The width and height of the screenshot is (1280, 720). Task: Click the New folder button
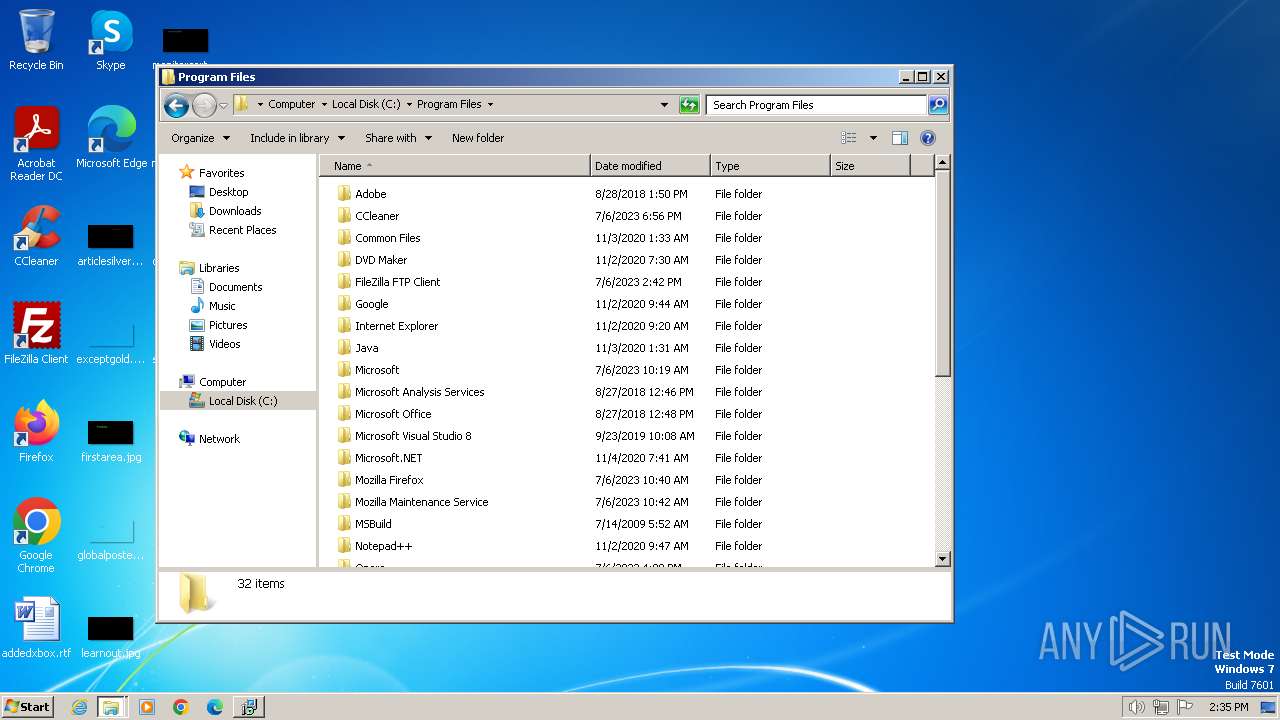pos(478,138)
